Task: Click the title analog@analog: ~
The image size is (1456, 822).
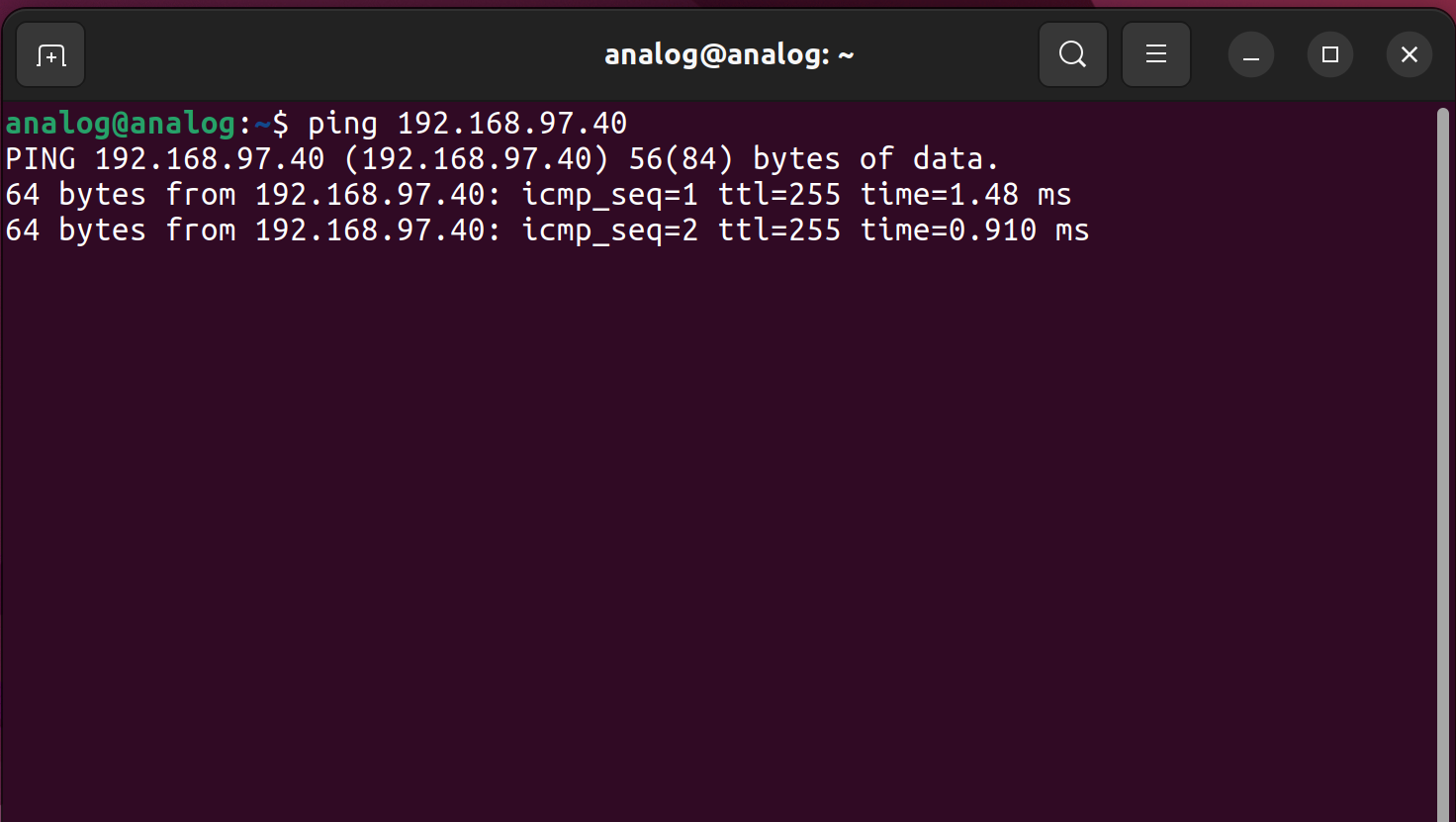Action: (x=729, y=54)
